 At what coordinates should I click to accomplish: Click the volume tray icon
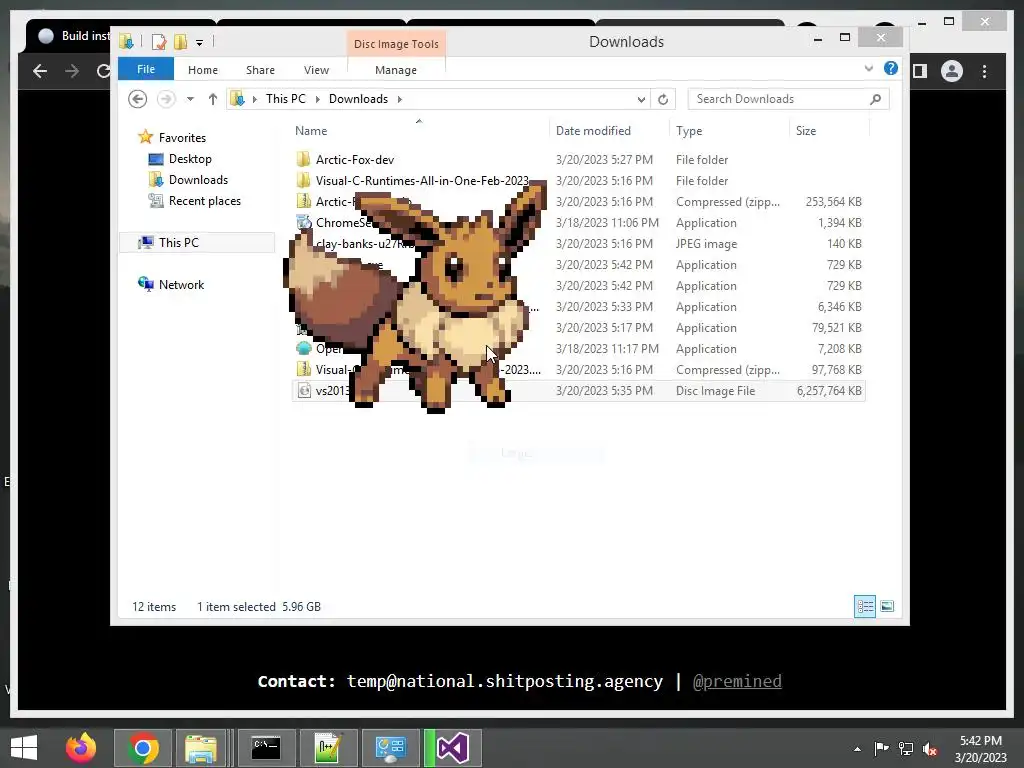click(x=930, y=749)
